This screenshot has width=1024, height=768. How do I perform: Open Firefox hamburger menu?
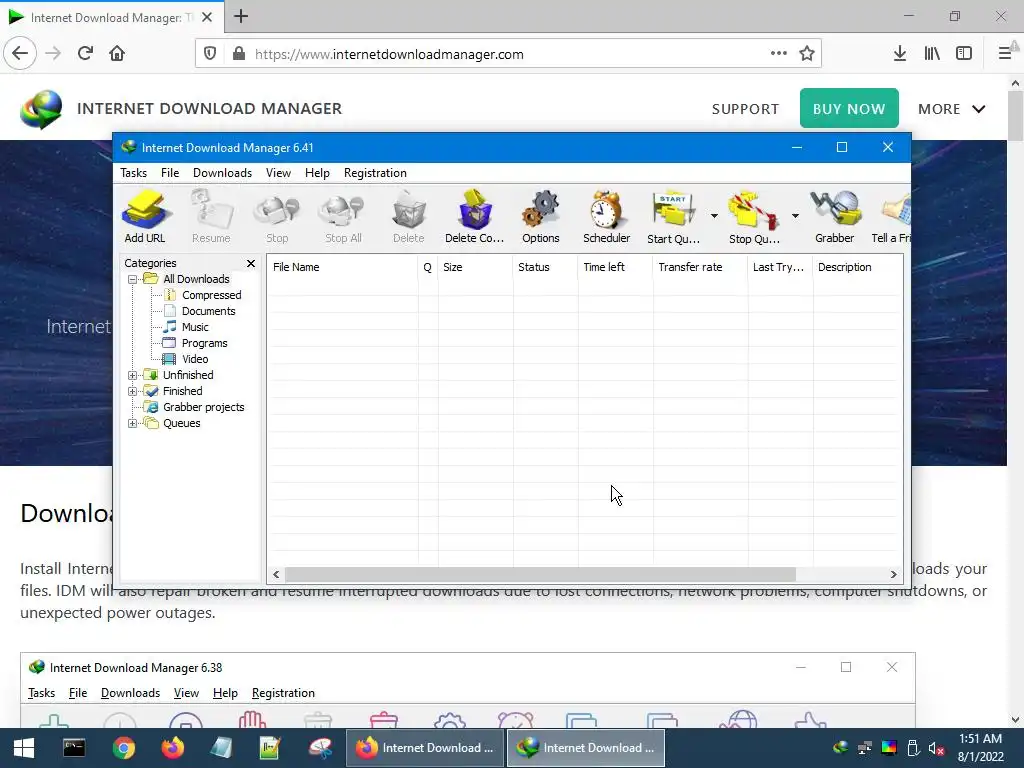click(1005, 54)
